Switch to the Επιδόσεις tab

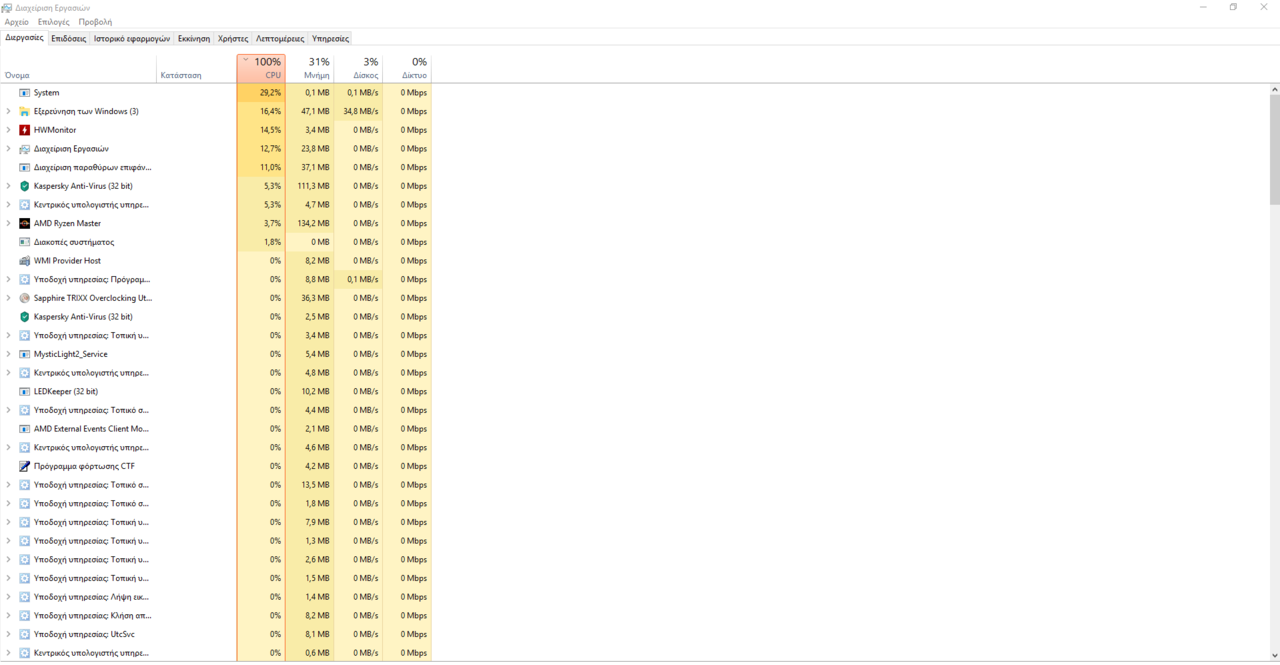68,38
